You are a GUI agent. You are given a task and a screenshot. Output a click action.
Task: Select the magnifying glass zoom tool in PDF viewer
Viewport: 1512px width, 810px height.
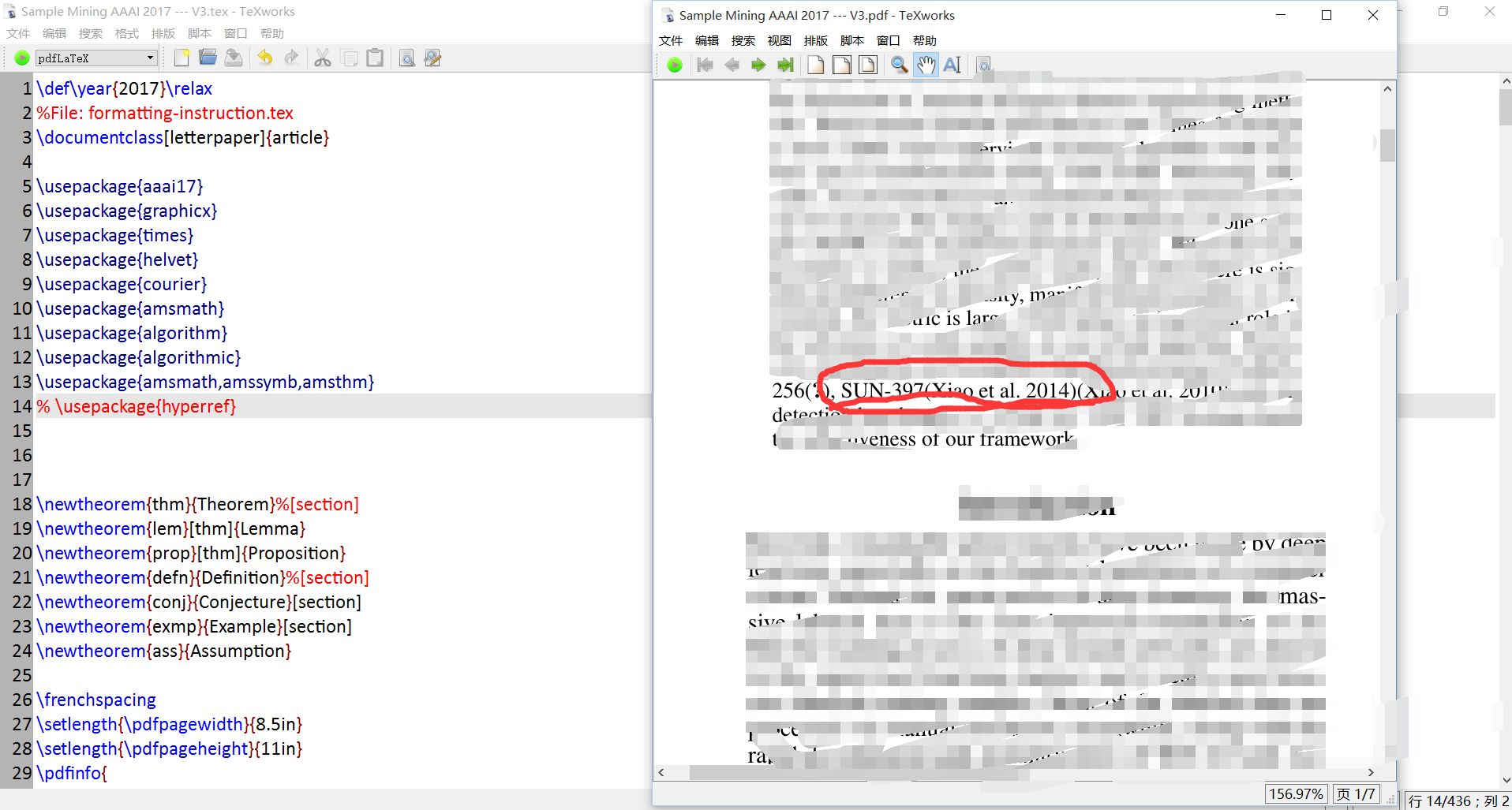(899, 65)
